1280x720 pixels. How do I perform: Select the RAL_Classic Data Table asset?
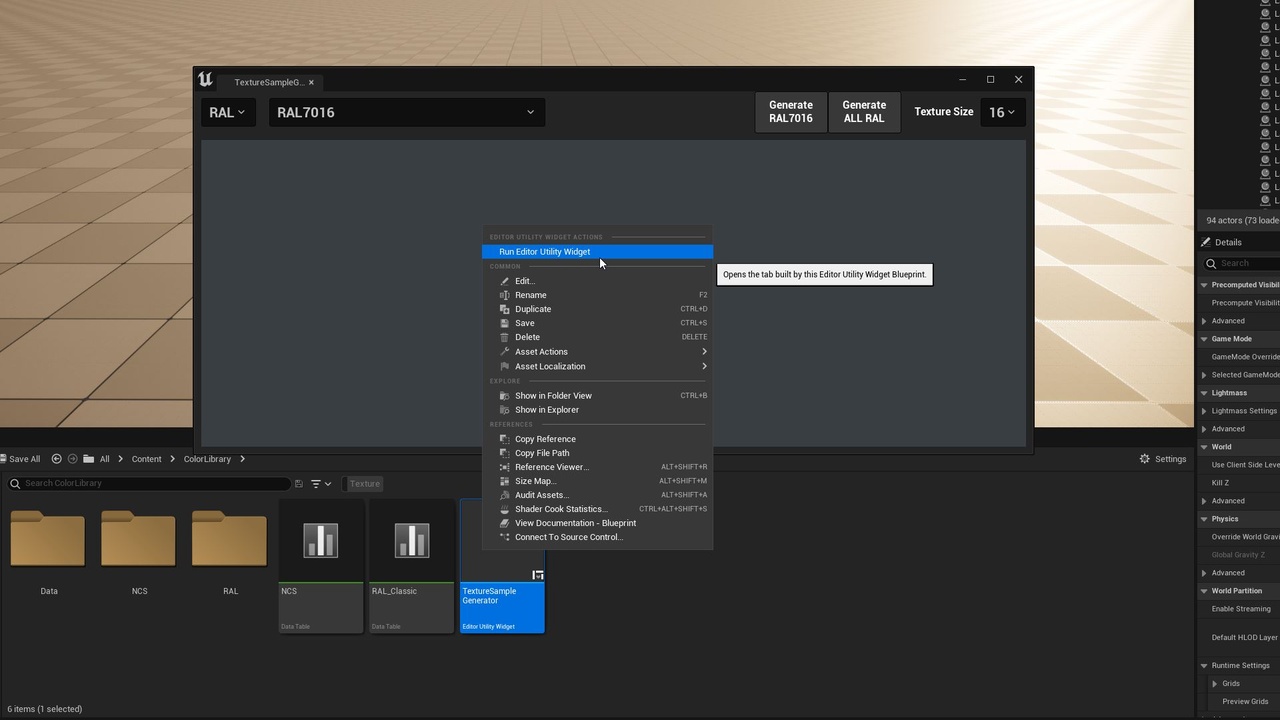[411, 566]
